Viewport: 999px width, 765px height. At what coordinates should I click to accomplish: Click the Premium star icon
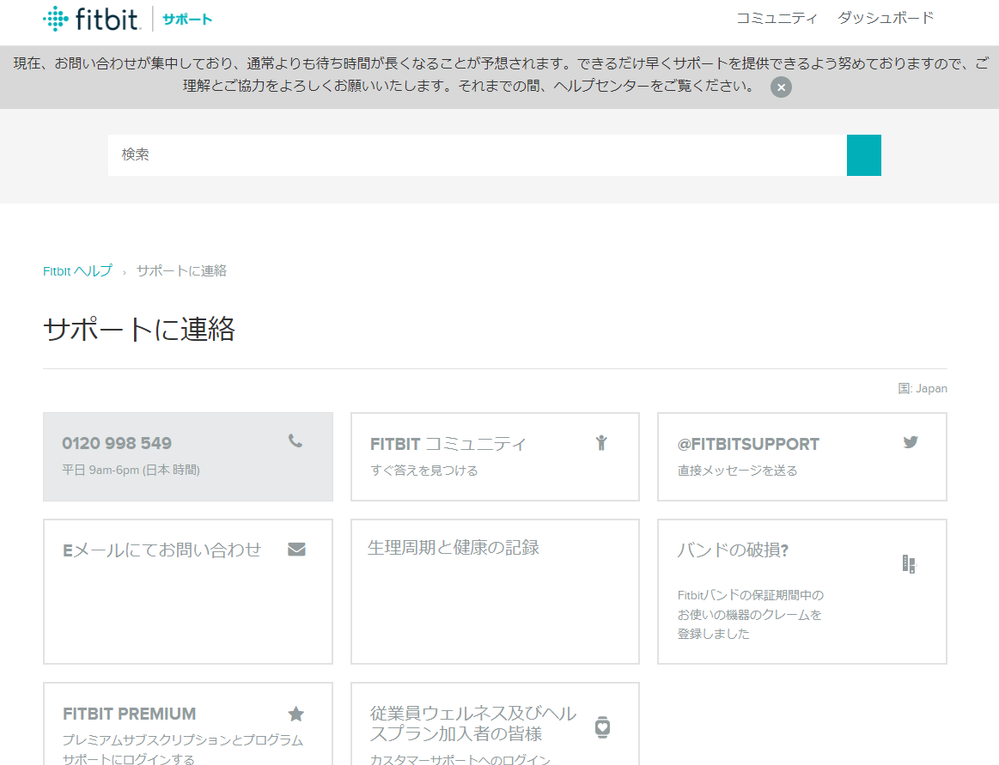(296, 714)
